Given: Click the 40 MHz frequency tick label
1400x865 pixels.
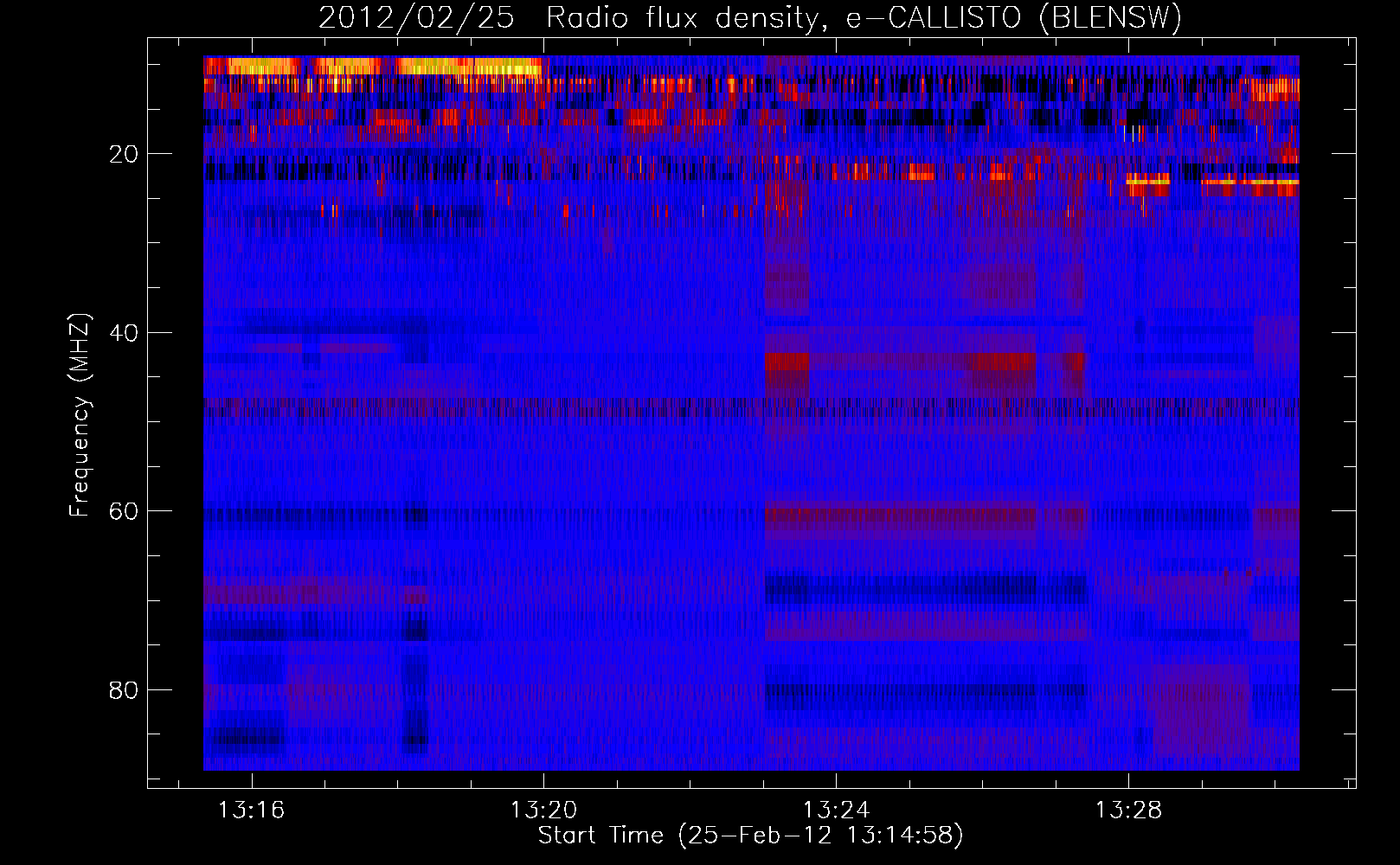Looking at the screenshot, I should tap(124, 333).
